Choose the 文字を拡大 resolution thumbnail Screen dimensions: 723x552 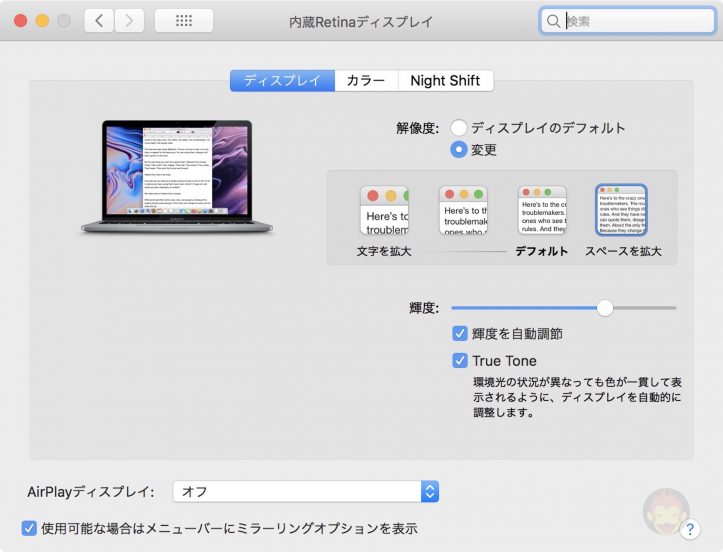pos(384,210)
